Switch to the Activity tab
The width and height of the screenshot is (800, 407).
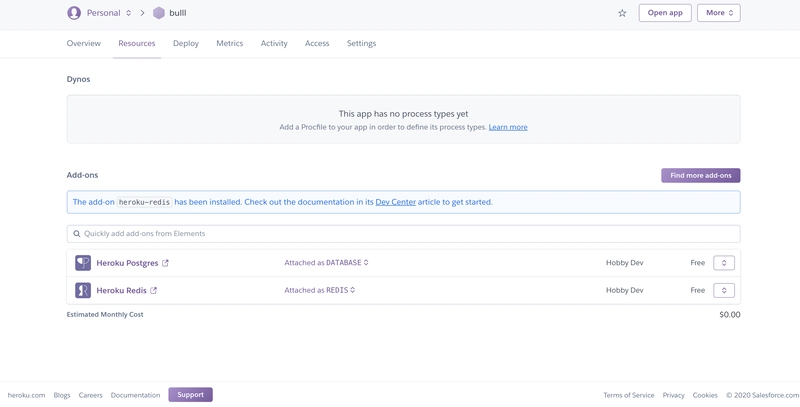point(274,43)
